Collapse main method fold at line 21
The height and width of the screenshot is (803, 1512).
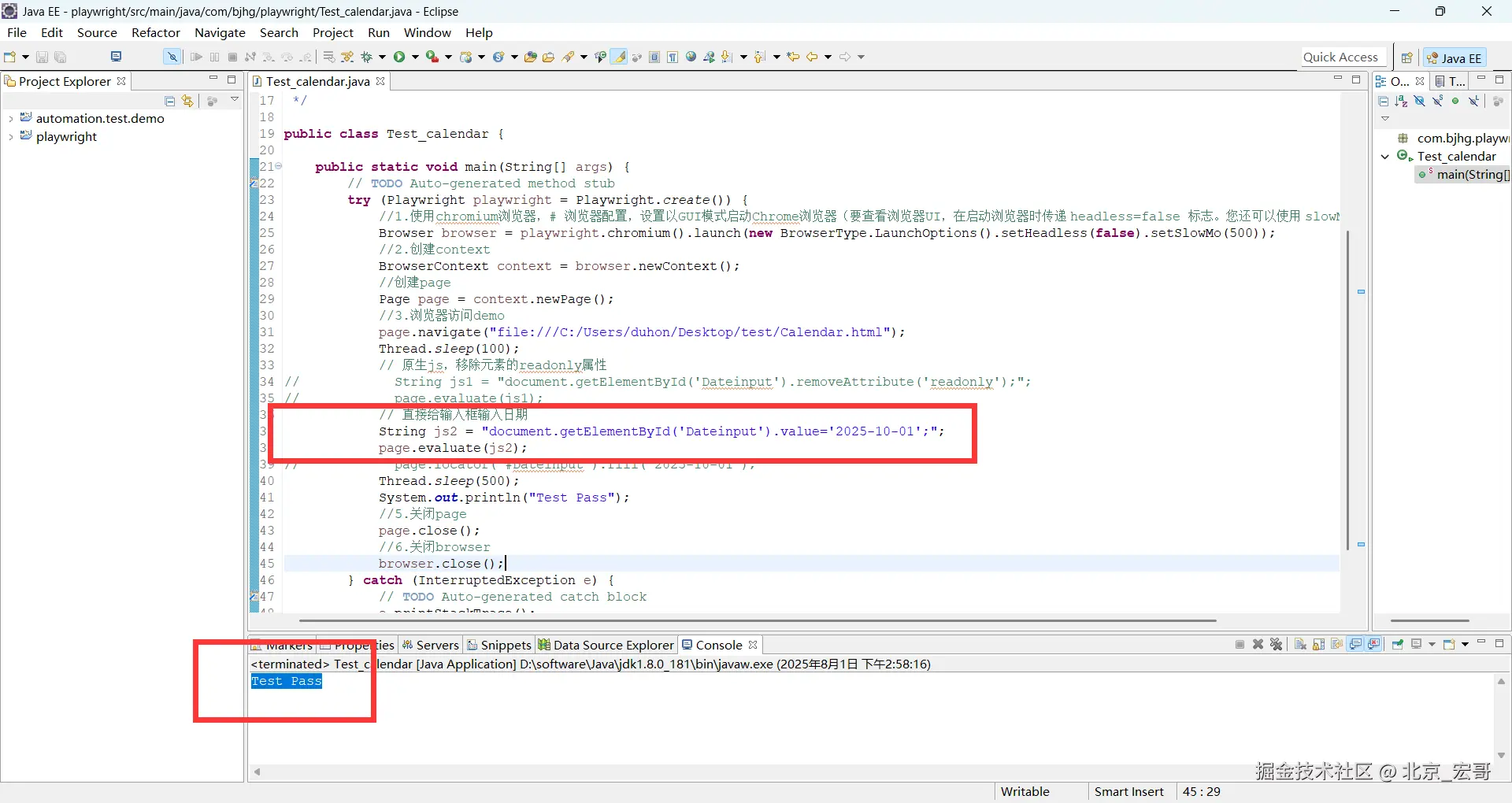pos(279,166)
